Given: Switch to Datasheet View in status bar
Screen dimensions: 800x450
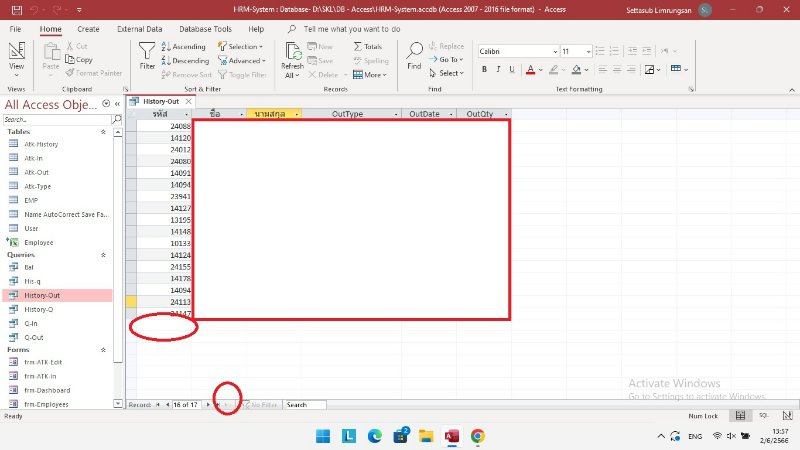Looking at the screenshot, I should tap(740, 415).
